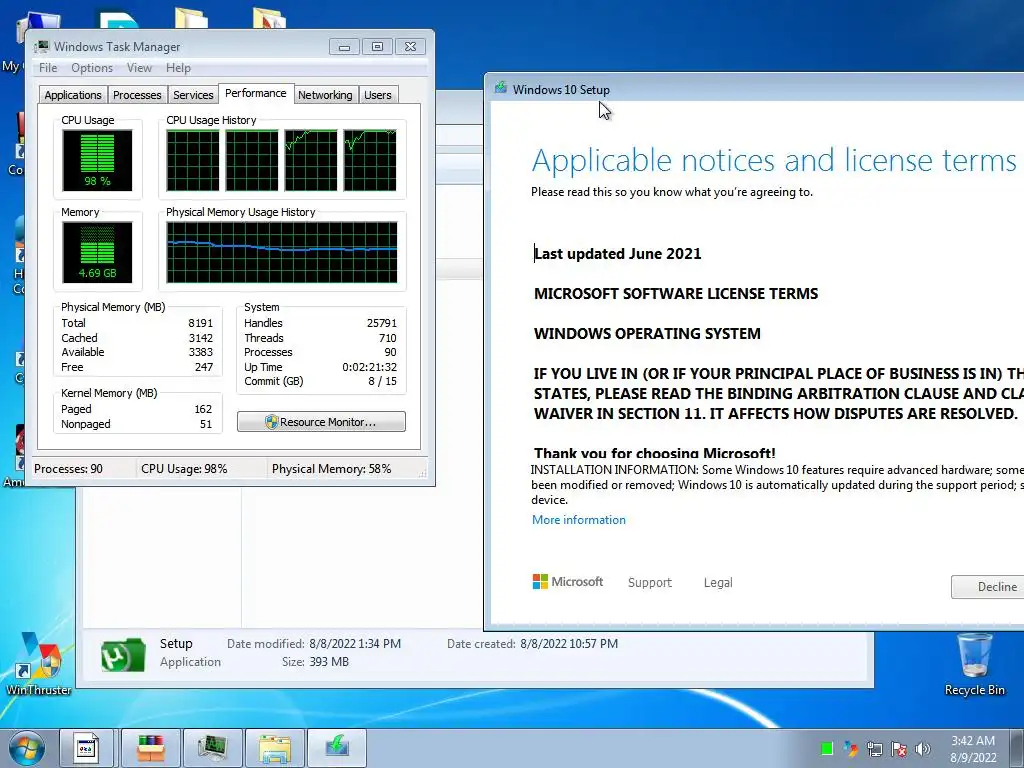The height and width of the screenshot is (768, 1024).
Task: Click the Size 393 MB value in Explorer
Action: coord(329,662)
